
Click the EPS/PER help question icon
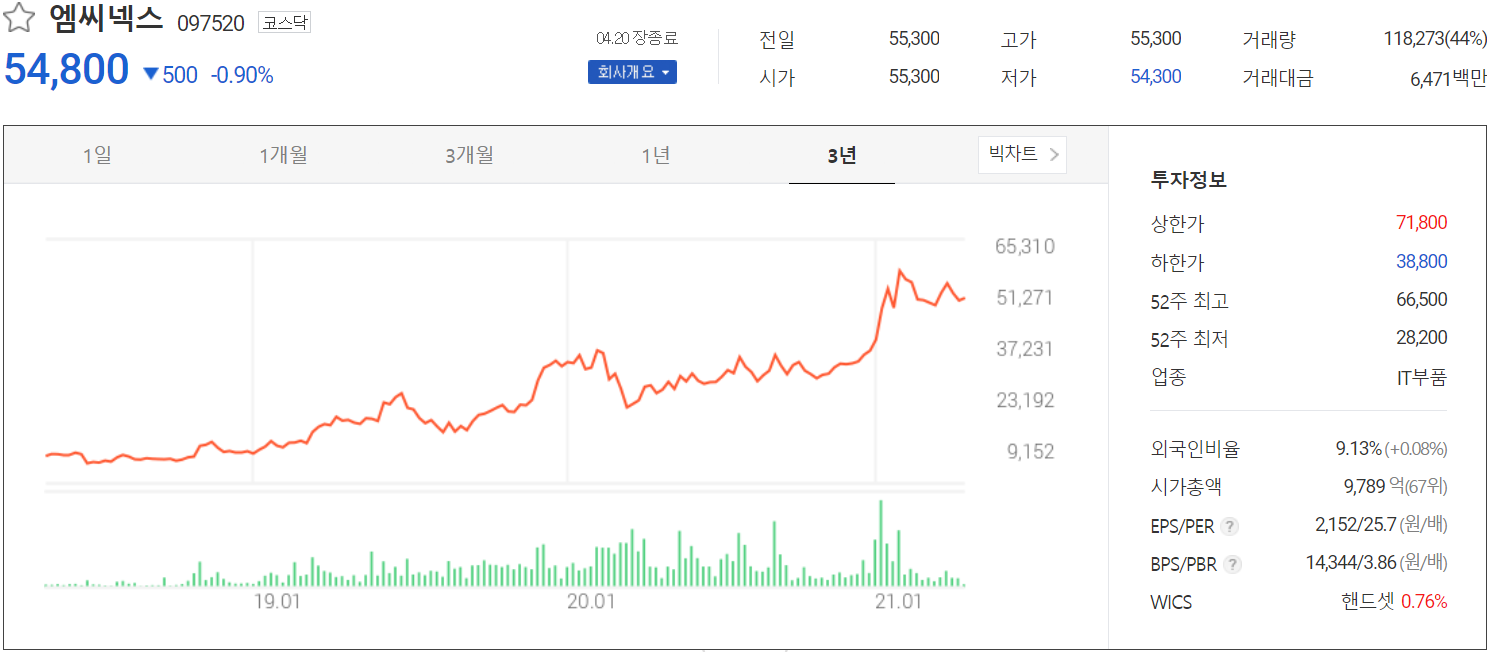pyautogui.click(x=1230, y=526)
